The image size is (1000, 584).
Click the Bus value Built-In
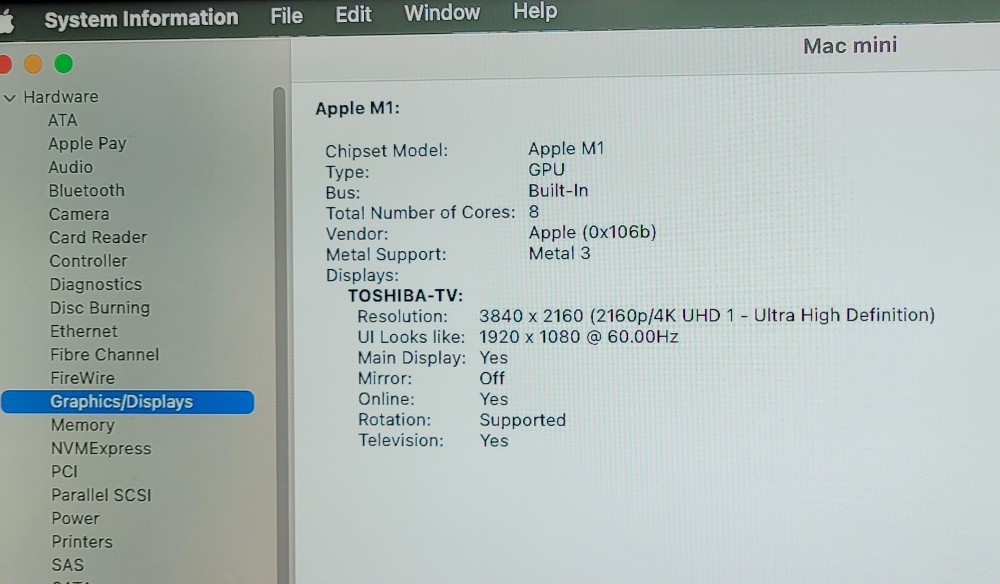(x=558, y=191)
